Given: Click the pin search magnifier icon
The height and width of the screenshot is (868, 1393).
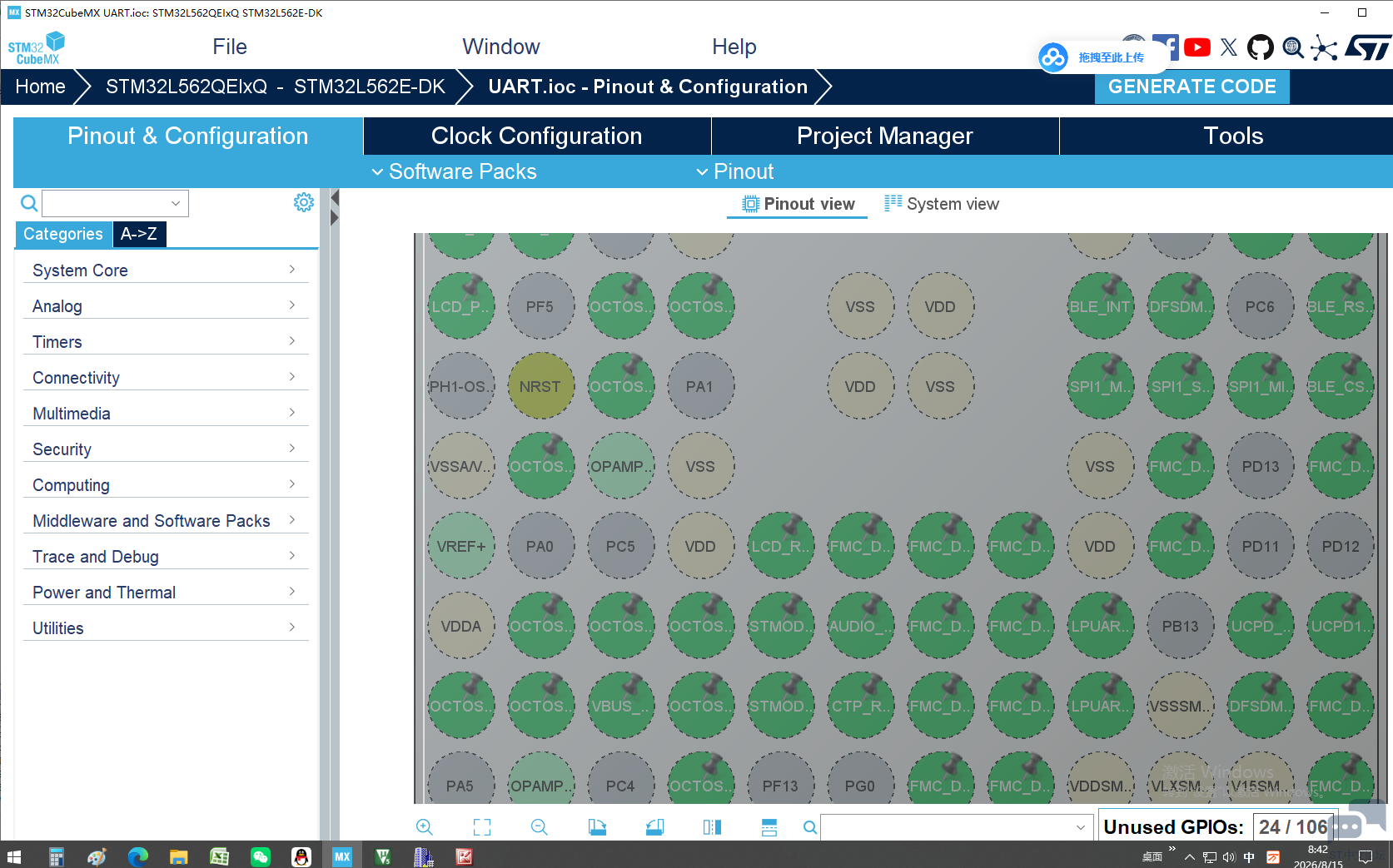Looking at the screenshot, I should click(x=810, y=827).
